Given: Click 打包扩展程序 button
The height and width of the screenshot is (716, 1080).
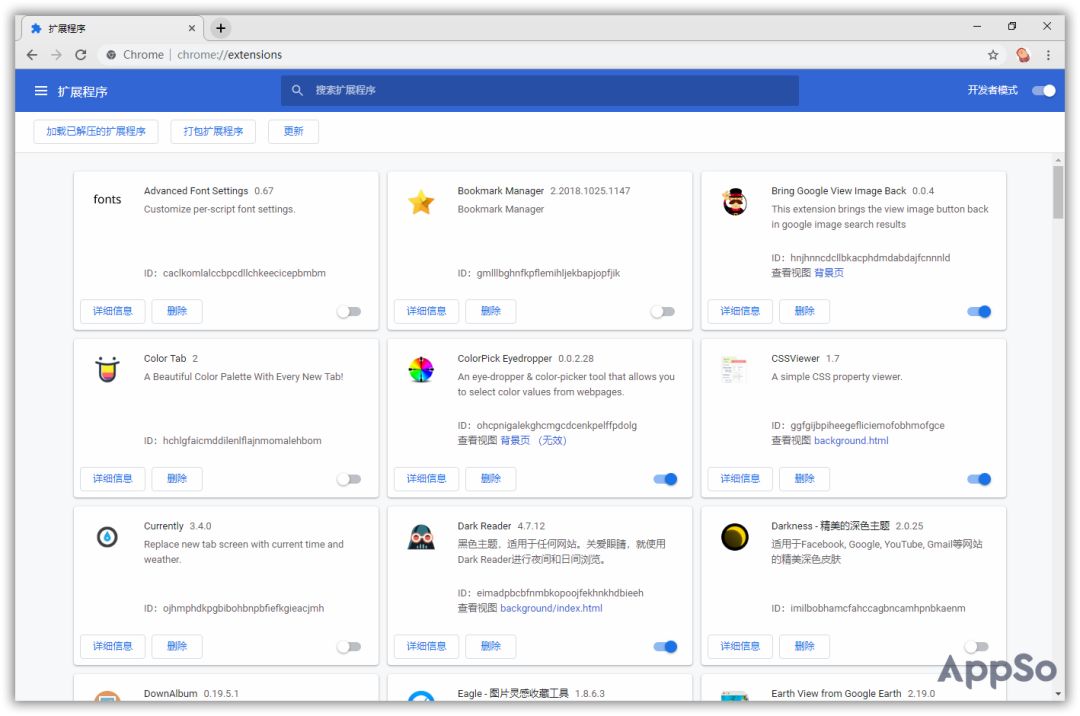Looking at the screenshot, I should [x=213, y=131].
